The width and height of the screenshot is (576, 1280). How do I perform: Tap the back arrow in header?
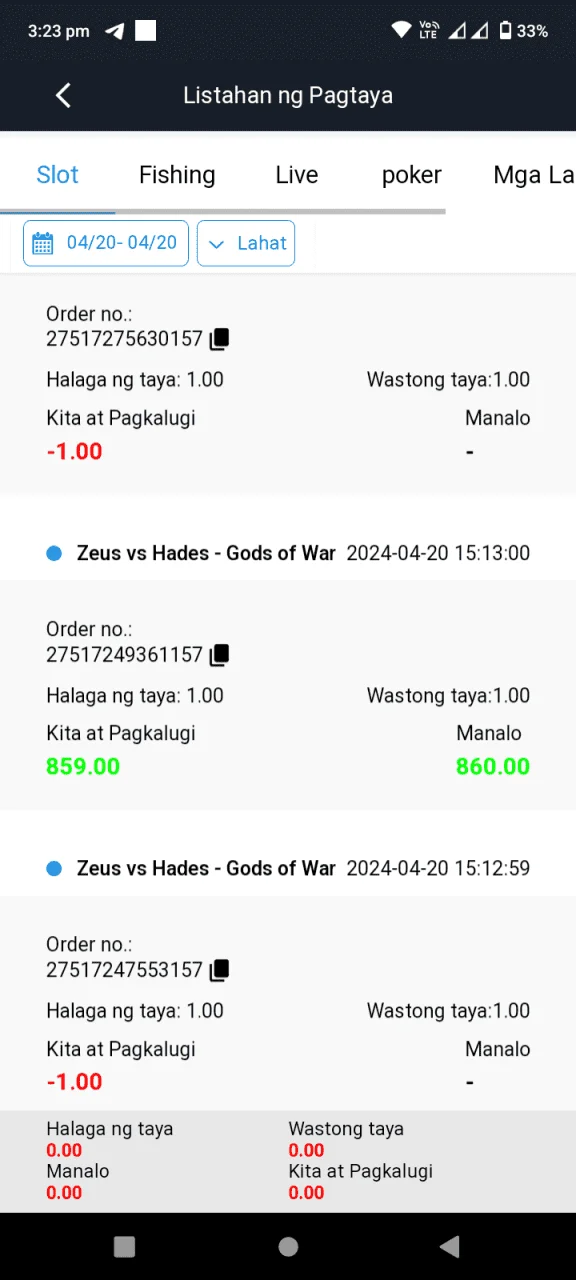point(63,95)
